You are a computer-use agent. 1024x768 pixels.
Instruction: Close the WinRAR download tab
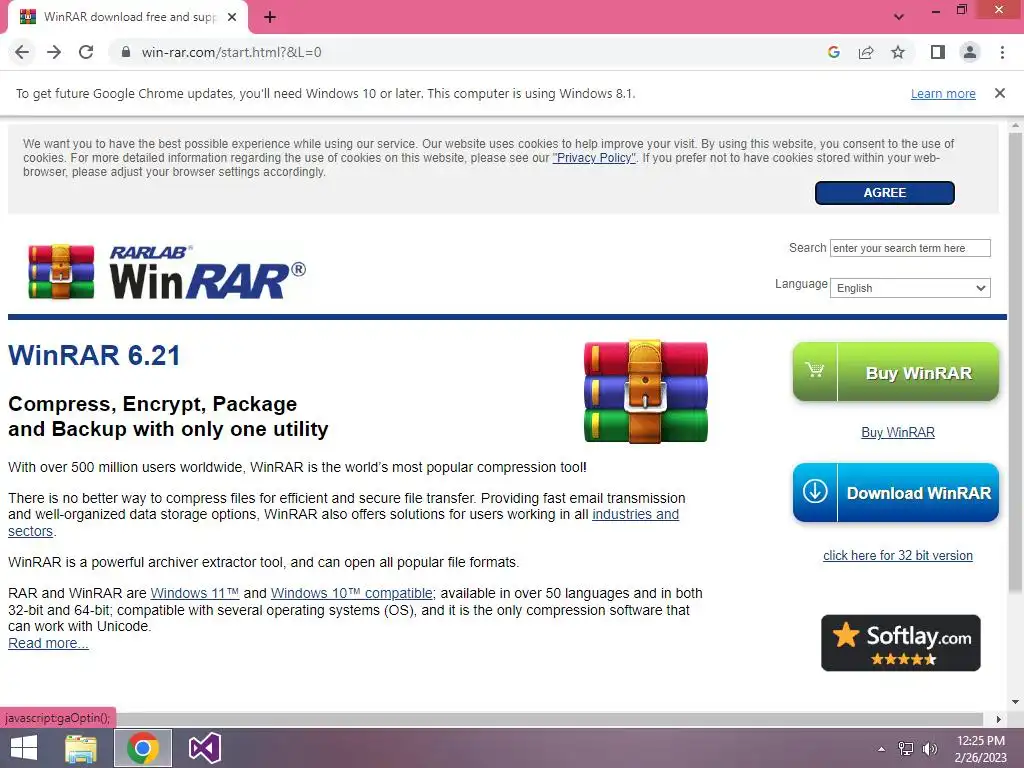point(232,18)
